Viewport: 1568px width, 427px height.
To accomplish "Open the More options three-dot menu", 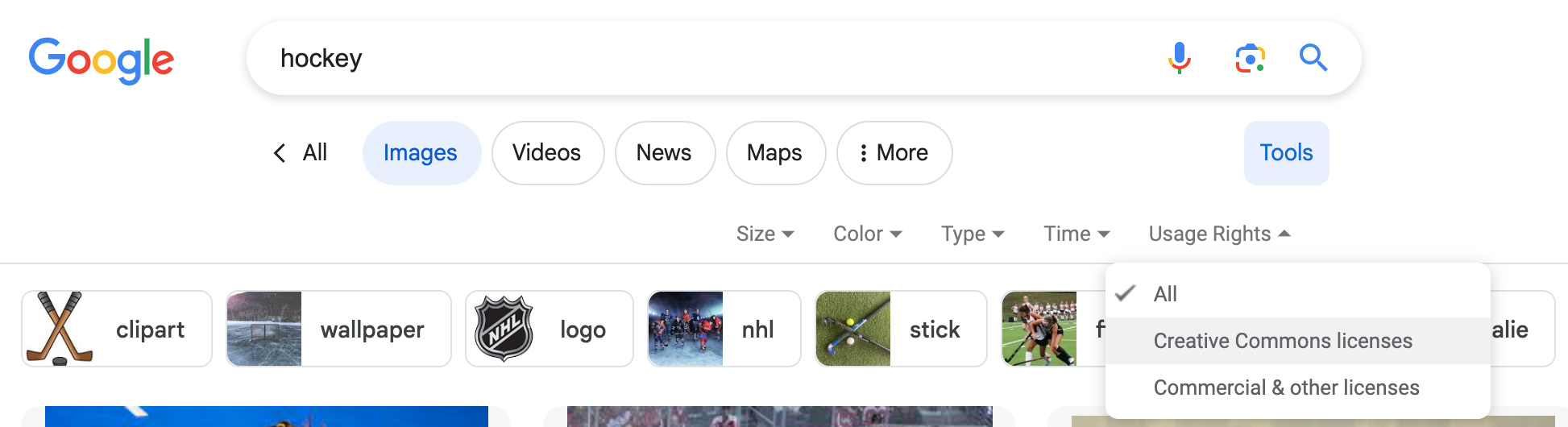I will tap(894, 153).
